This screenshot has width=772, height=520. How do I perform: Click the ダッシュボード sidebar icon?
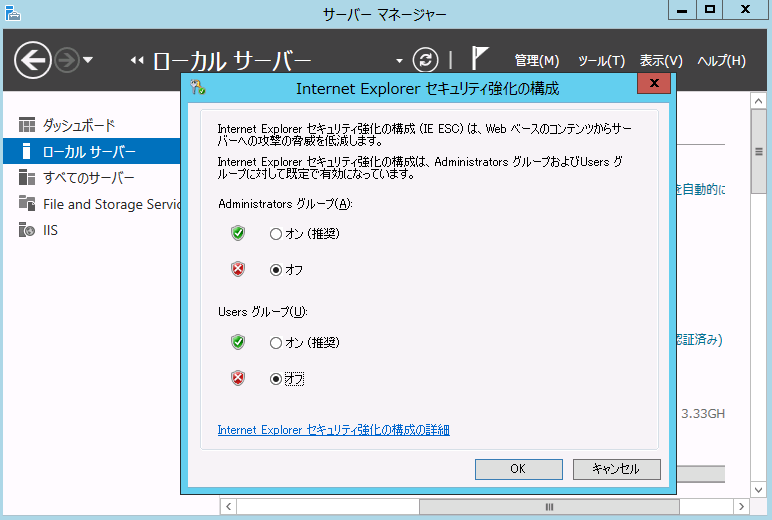[x=27, y=125]
